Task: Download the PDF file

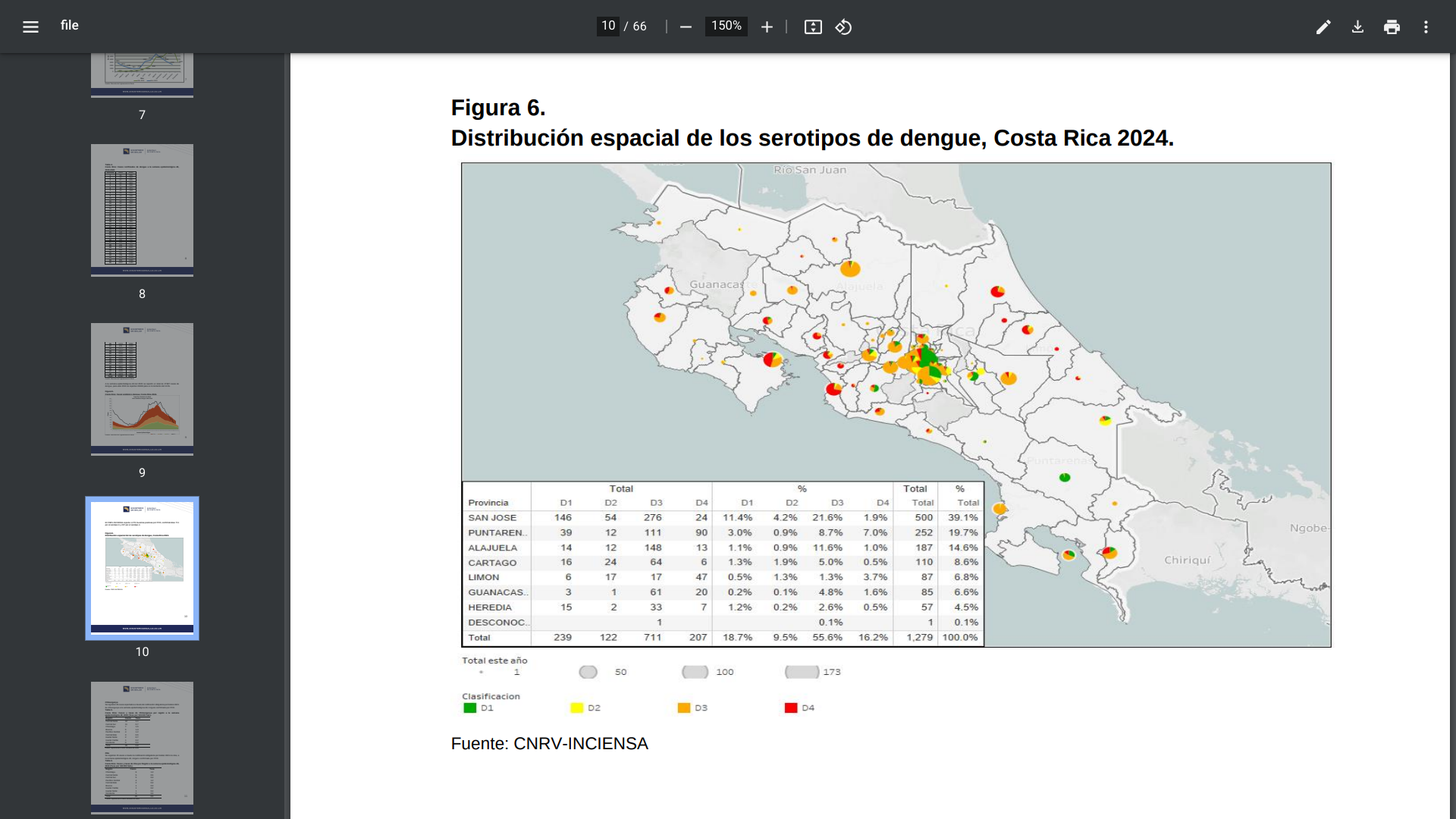Action: click(1357, 27)
